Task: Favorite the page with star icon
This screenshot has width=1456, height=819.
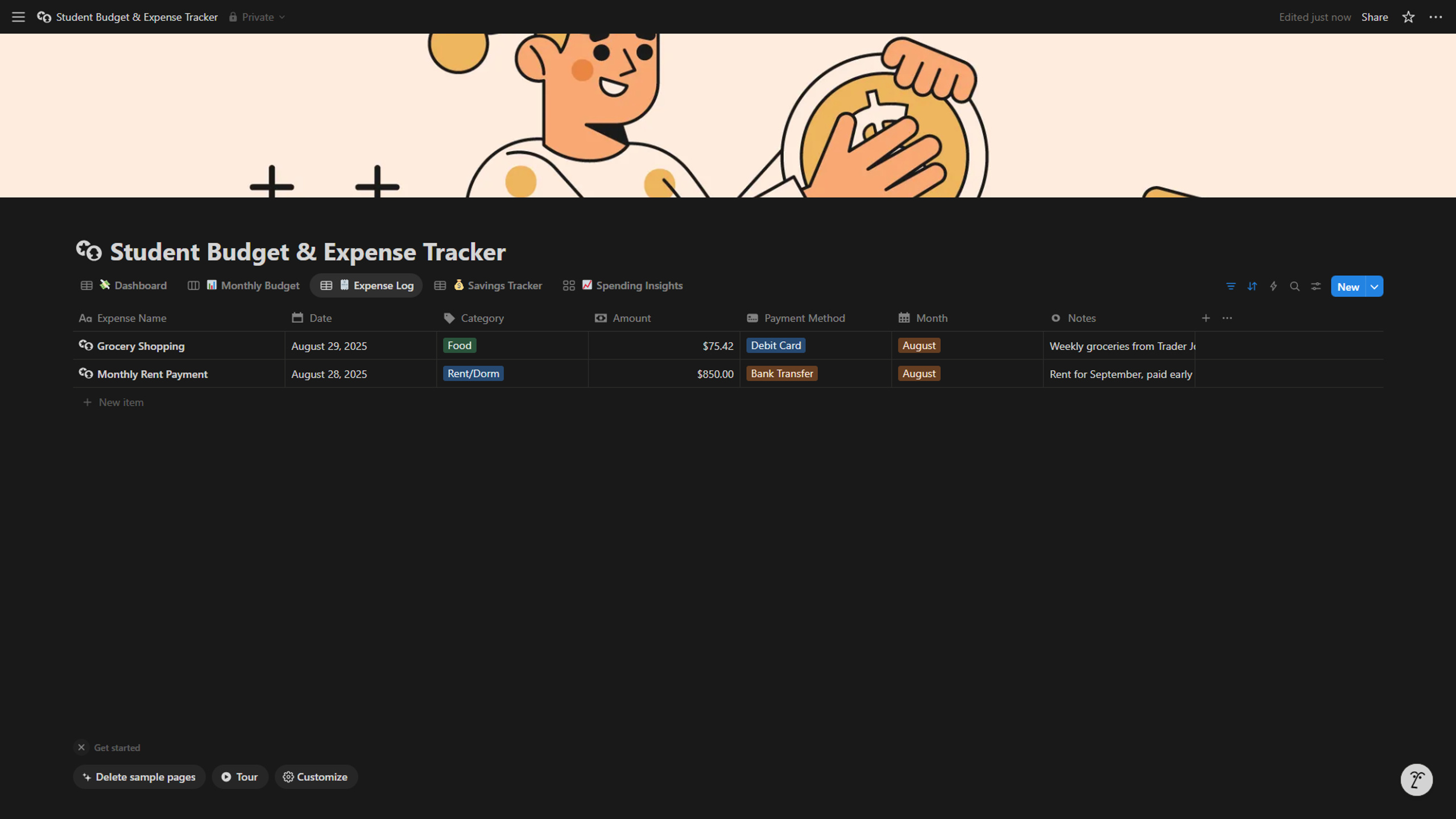Action: (x=1408, y=17)
